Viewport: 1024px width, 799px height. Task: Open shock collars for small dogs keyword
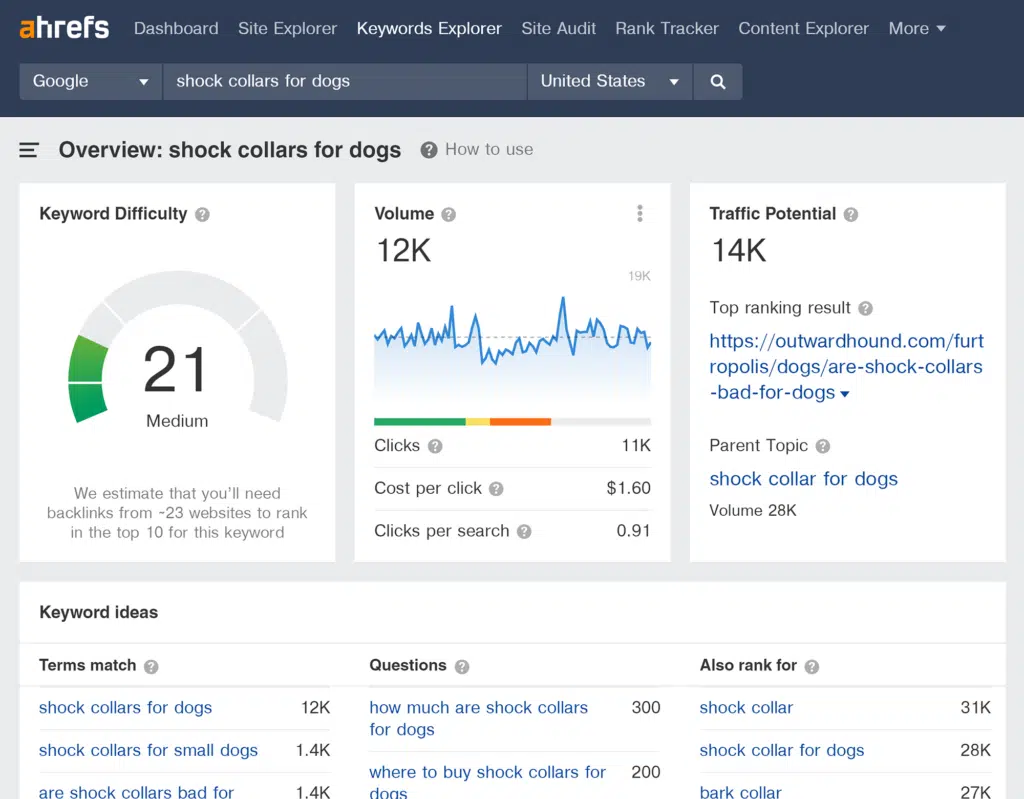[148, 750]
